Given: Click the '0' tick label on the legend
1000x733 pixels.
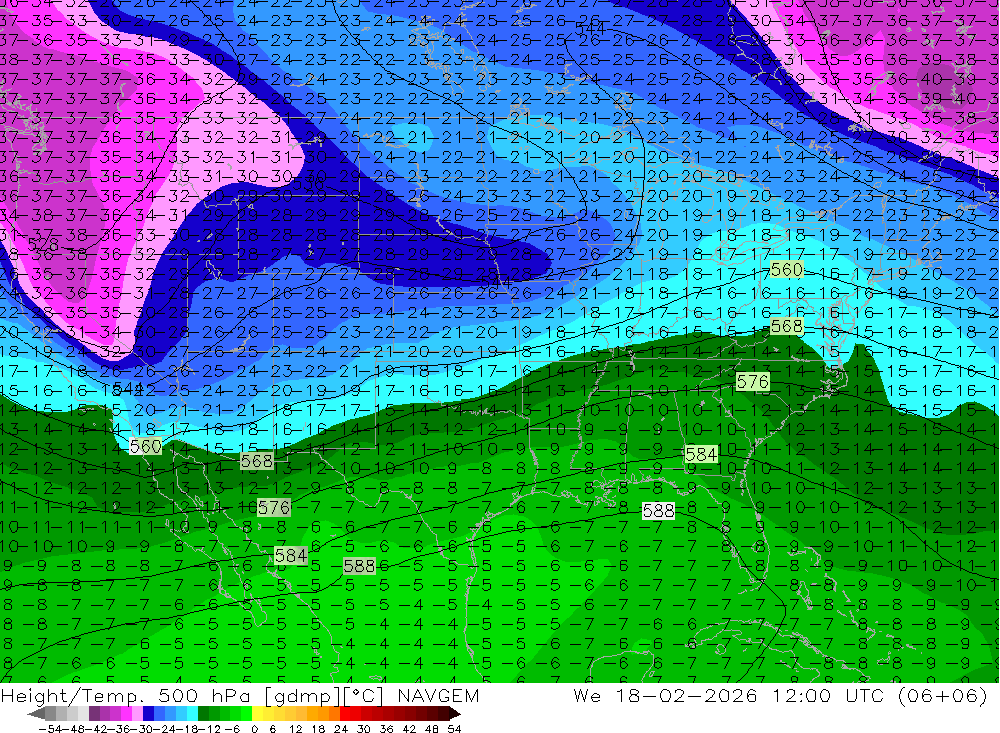Looking at the screenshot, I should click(254, 729).
